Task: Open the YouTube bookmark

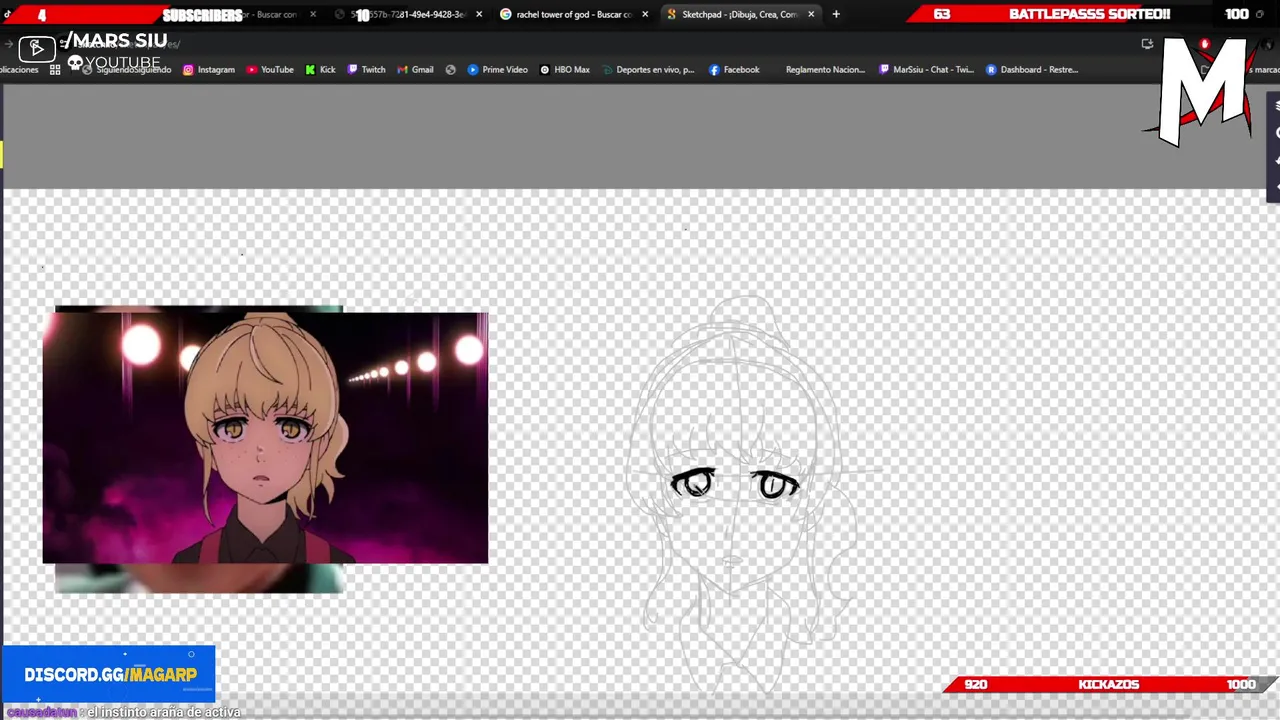Action: (x=270, y=70)
